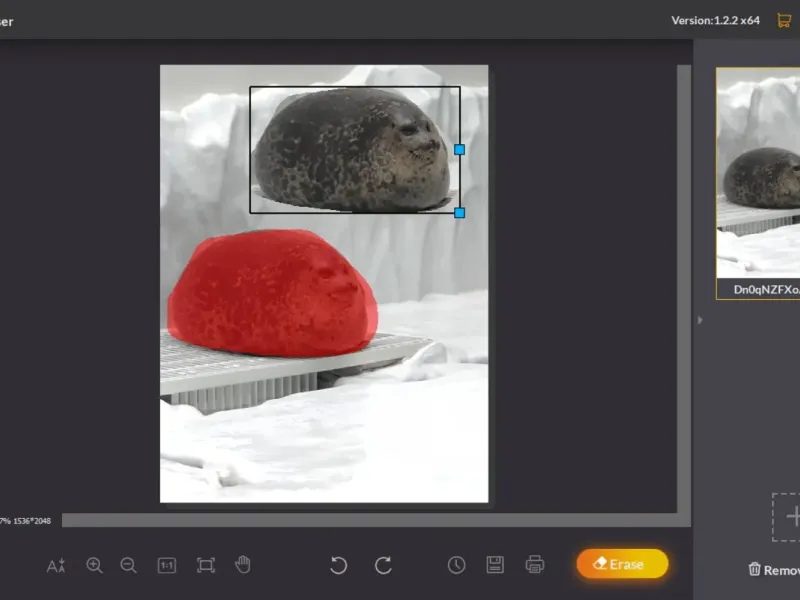The width and height of the screenshot is (800, 600).
Task: Undo the last action
Action: pos(339,565)
